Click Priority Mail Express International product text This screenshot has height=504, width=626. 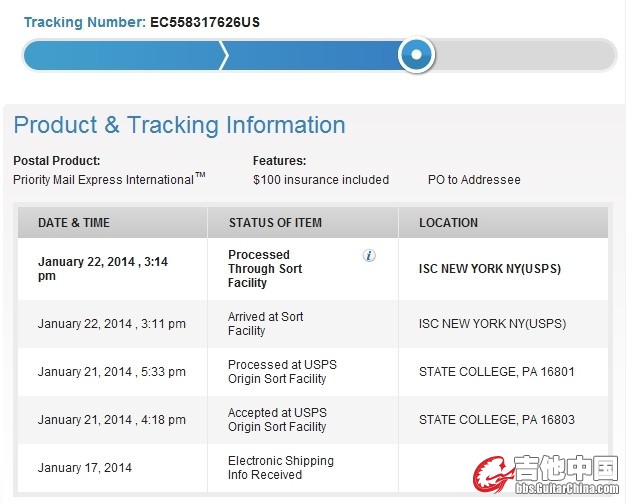pos(109,179)
